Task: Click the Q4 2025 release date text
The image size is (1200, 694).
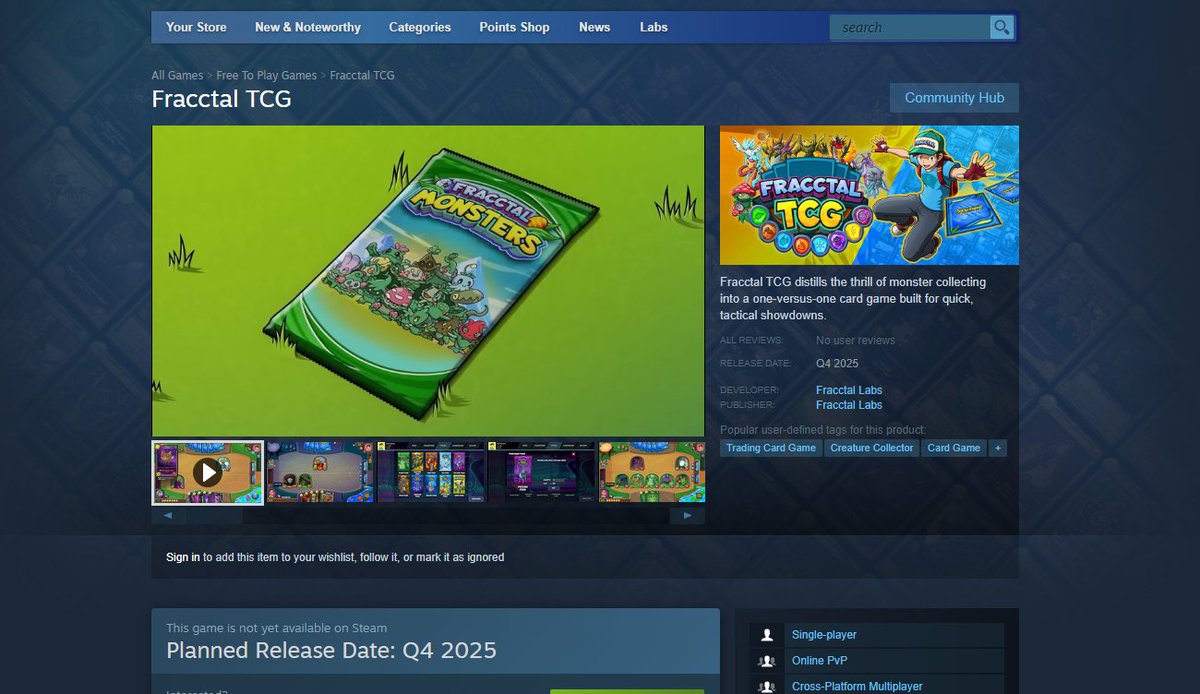Action: pyautogui.click(x=837, y=363)
